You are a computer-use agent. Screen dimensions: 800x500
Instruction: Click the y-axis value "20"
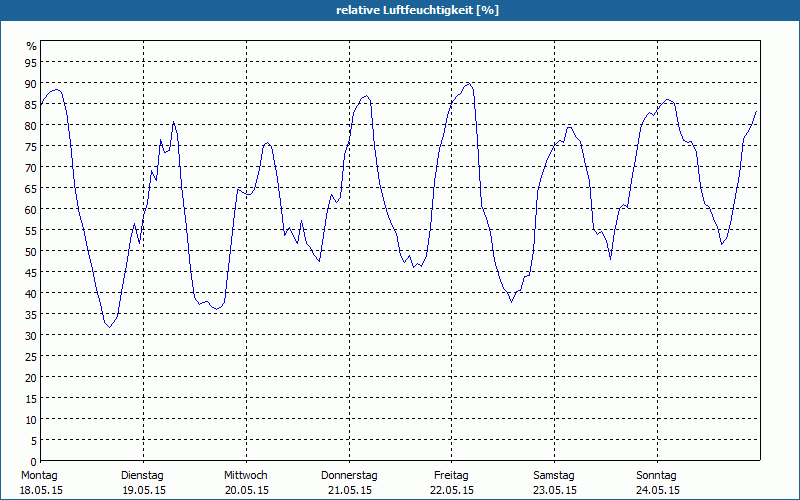[31, 378]
